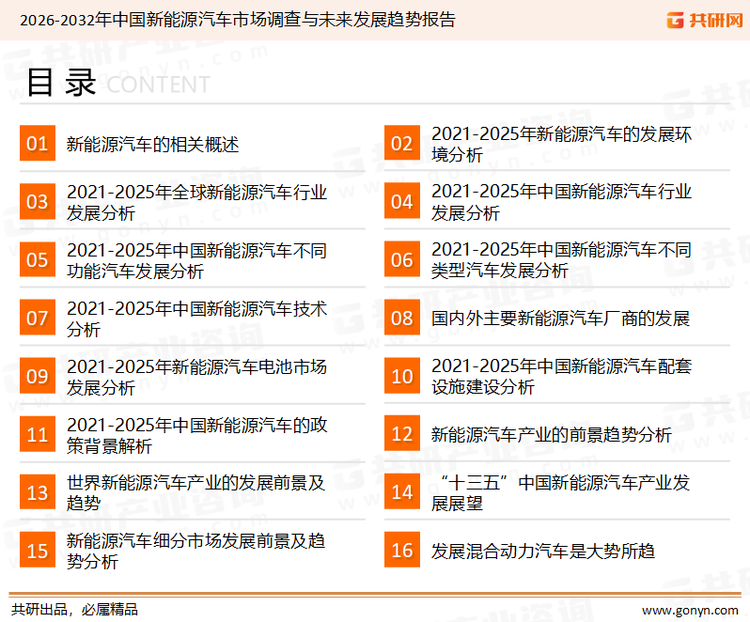Click the orange 11 number box
The image size is (750, 622).
click(x=37, y=434)
